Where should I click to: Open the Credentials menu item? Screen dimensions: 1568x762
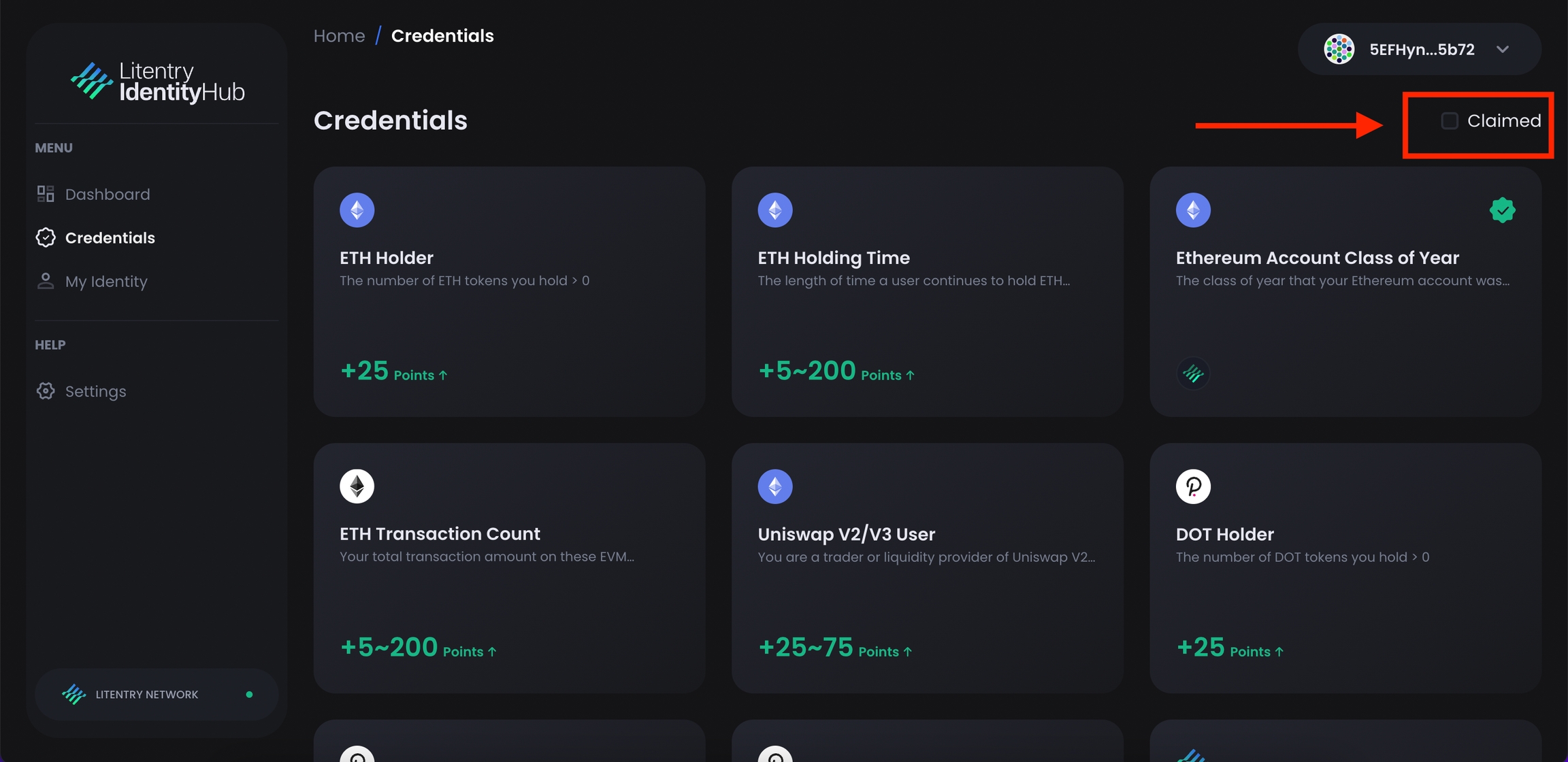[110, 237]
